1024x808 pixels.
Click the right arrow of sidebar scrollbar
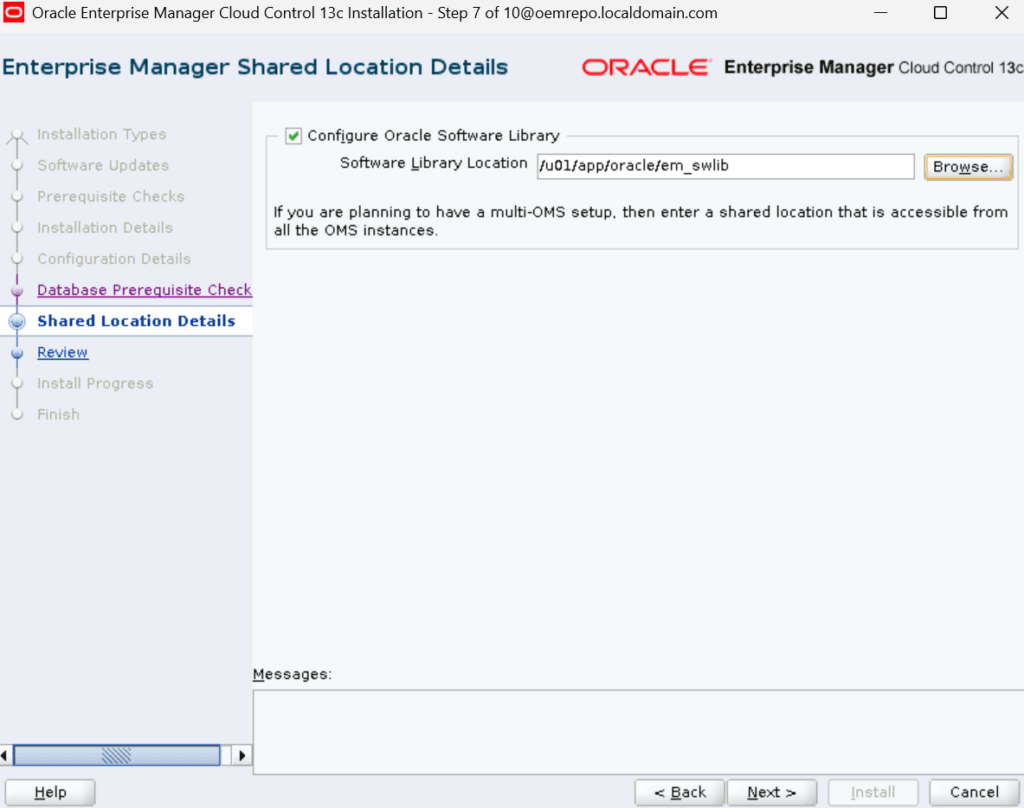click(242, 755)
